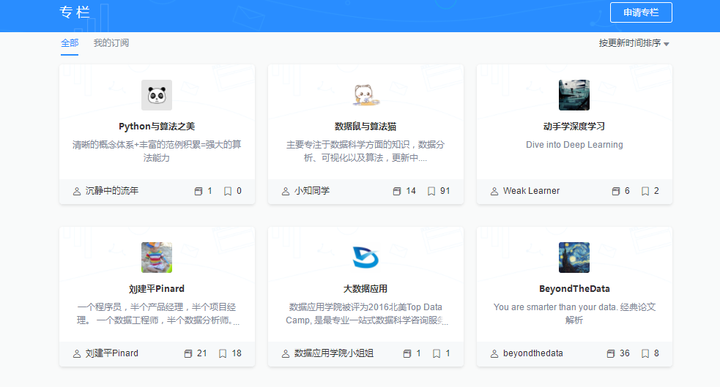
Task: Click the 大数据应用 blue logo icon
Action: [366, 257]
